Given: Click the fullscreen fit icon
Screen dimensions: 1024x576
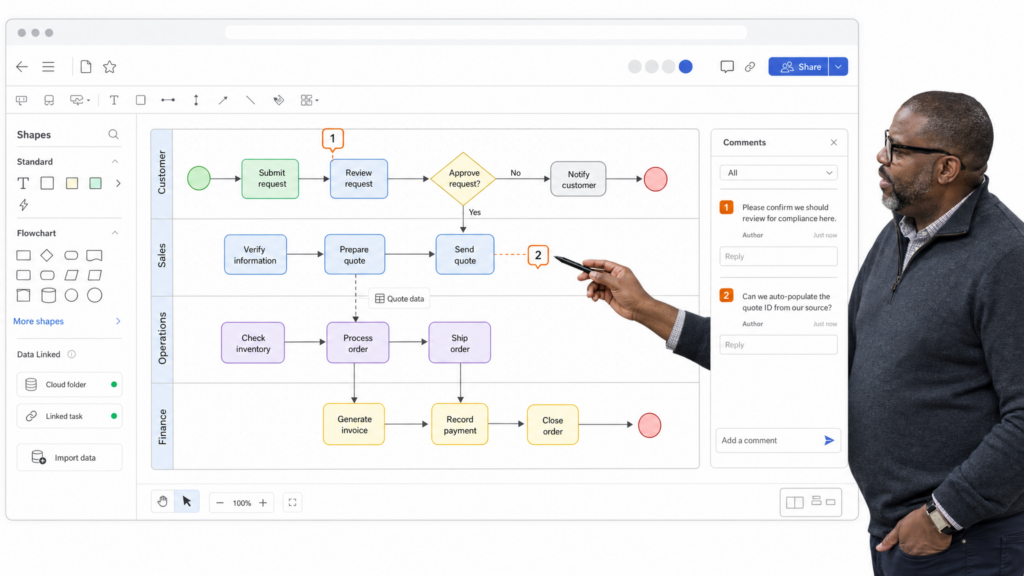Looking at the screenshot, I should pyautogui.click(x=293, y=503).
